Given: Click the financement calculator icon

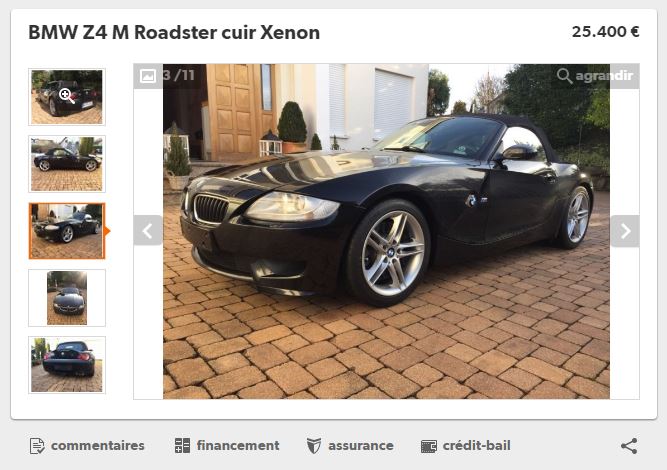Looking at the screenshot, I should [182, 445].
